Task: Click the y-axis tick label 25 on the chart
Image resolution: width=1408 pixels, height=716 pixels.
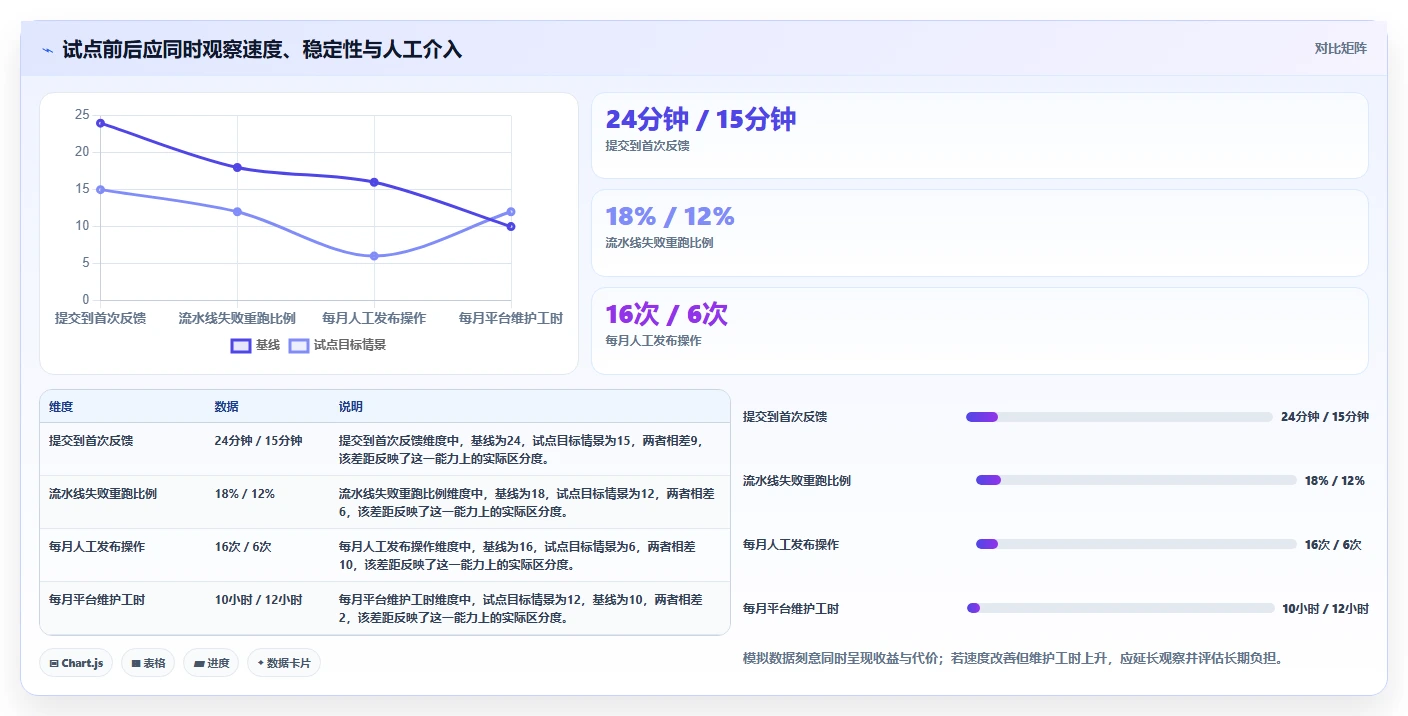Action: tap(82, 115)
